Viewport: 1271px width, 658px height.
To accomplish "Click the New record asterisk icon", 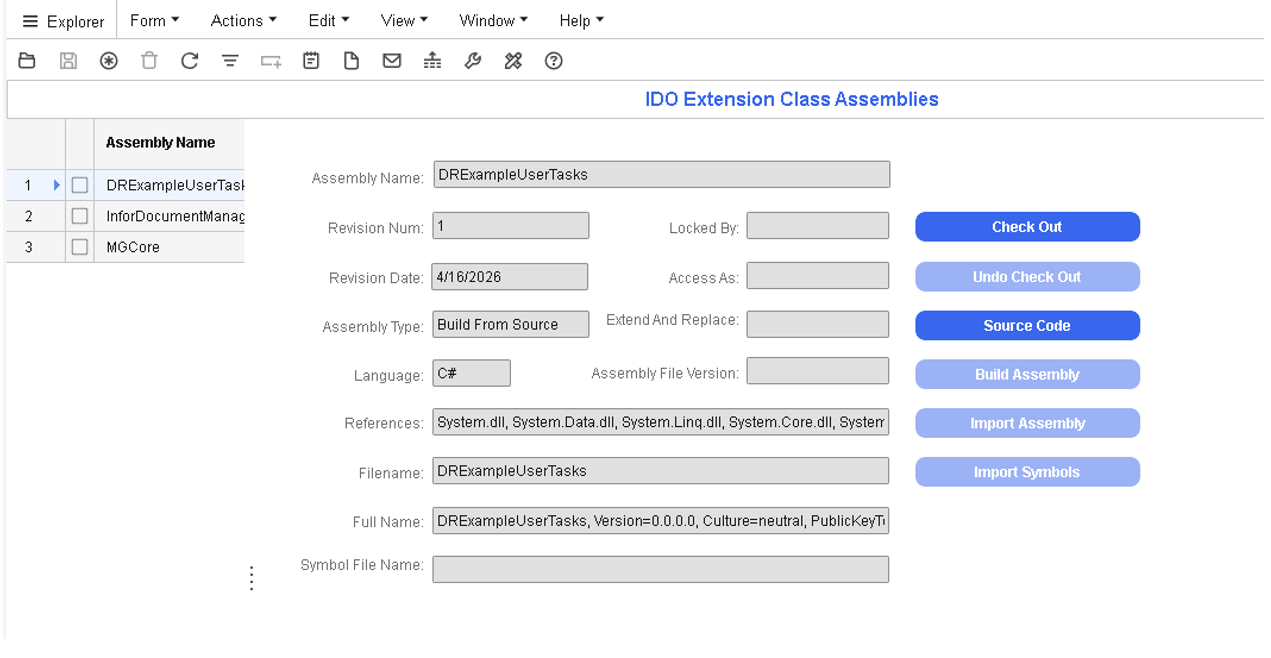I will [109, 61].
